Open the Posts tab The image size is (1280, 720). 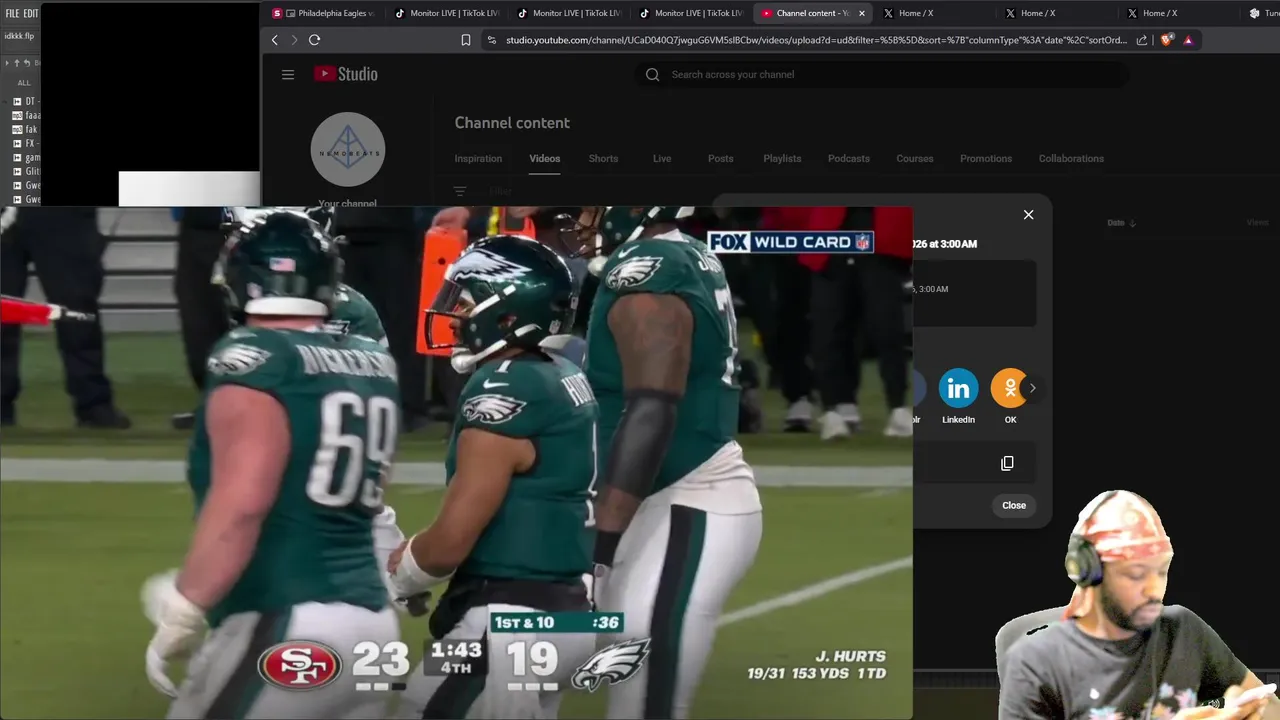tap(721, 158)
